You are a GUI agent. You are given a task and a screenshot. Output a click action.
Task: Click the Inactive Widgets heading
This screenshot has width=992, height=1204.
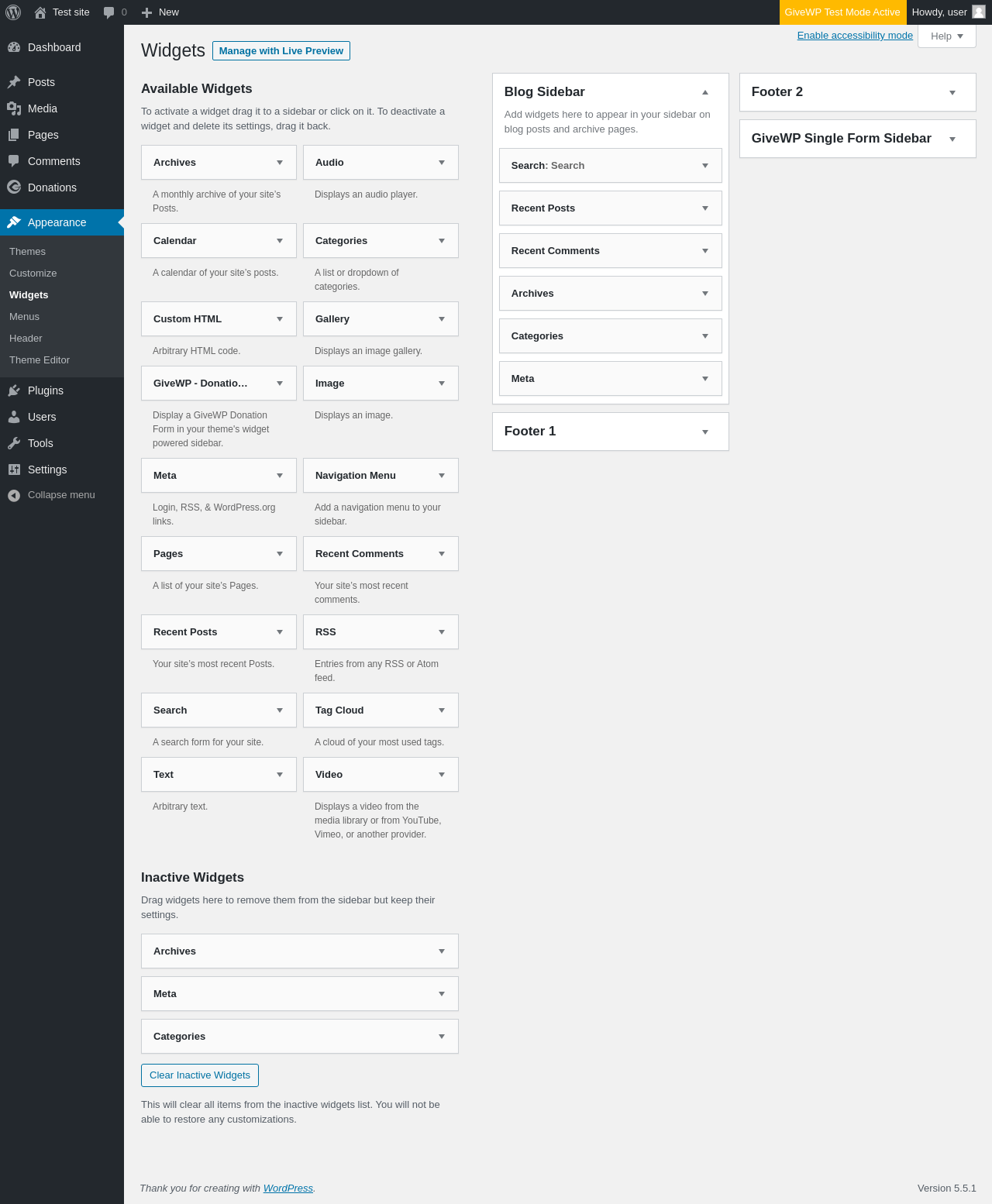tap(192, 878)
